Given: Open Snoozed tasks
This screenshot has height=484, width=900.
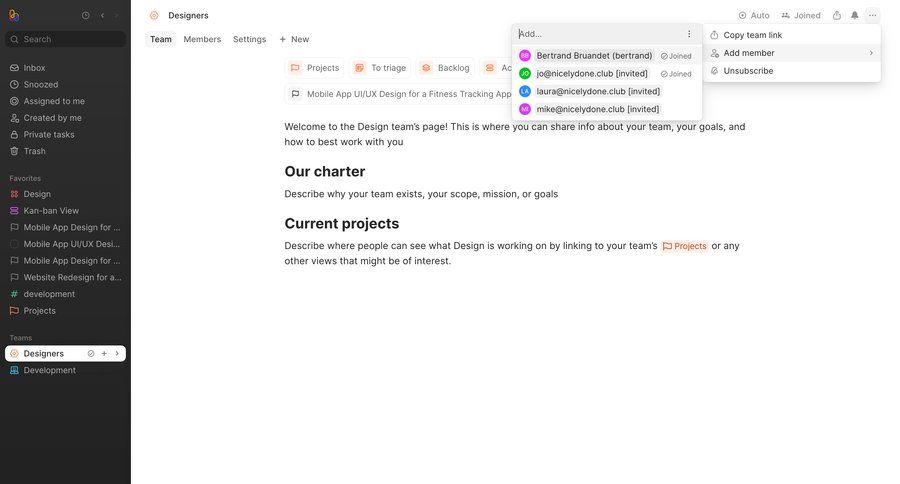Looking at the screenshot, I should pos(65,84).
